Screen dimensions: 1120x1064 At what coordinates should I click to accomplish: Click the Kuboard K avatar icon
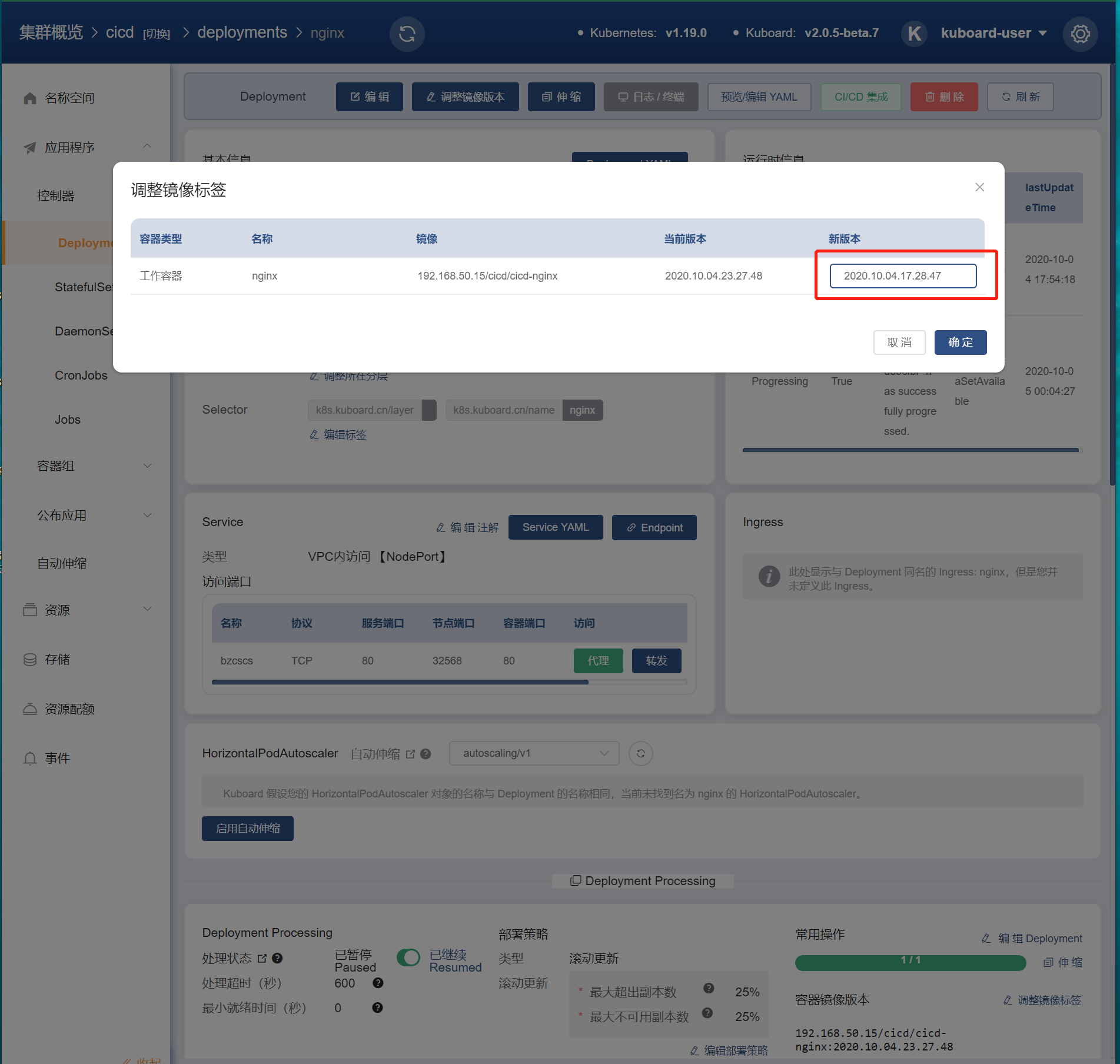tap(915, 34)
